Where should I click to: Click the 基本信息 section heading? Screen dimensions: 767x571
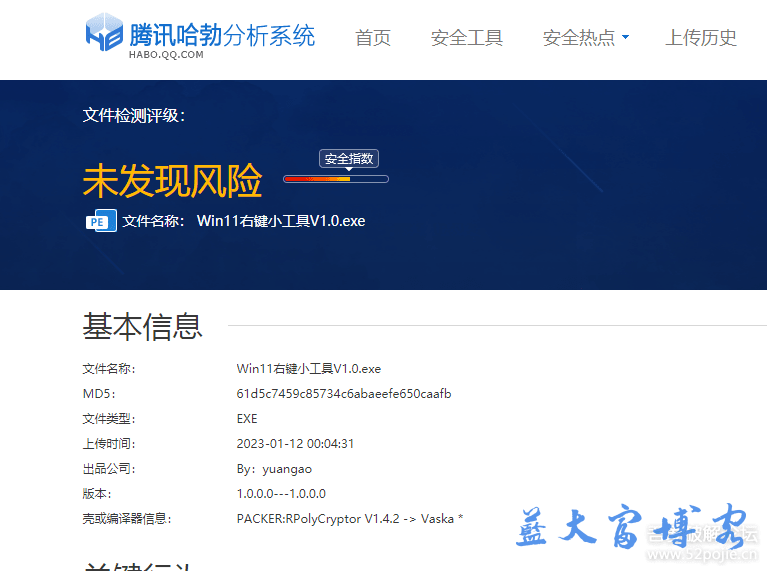point(142,326)
